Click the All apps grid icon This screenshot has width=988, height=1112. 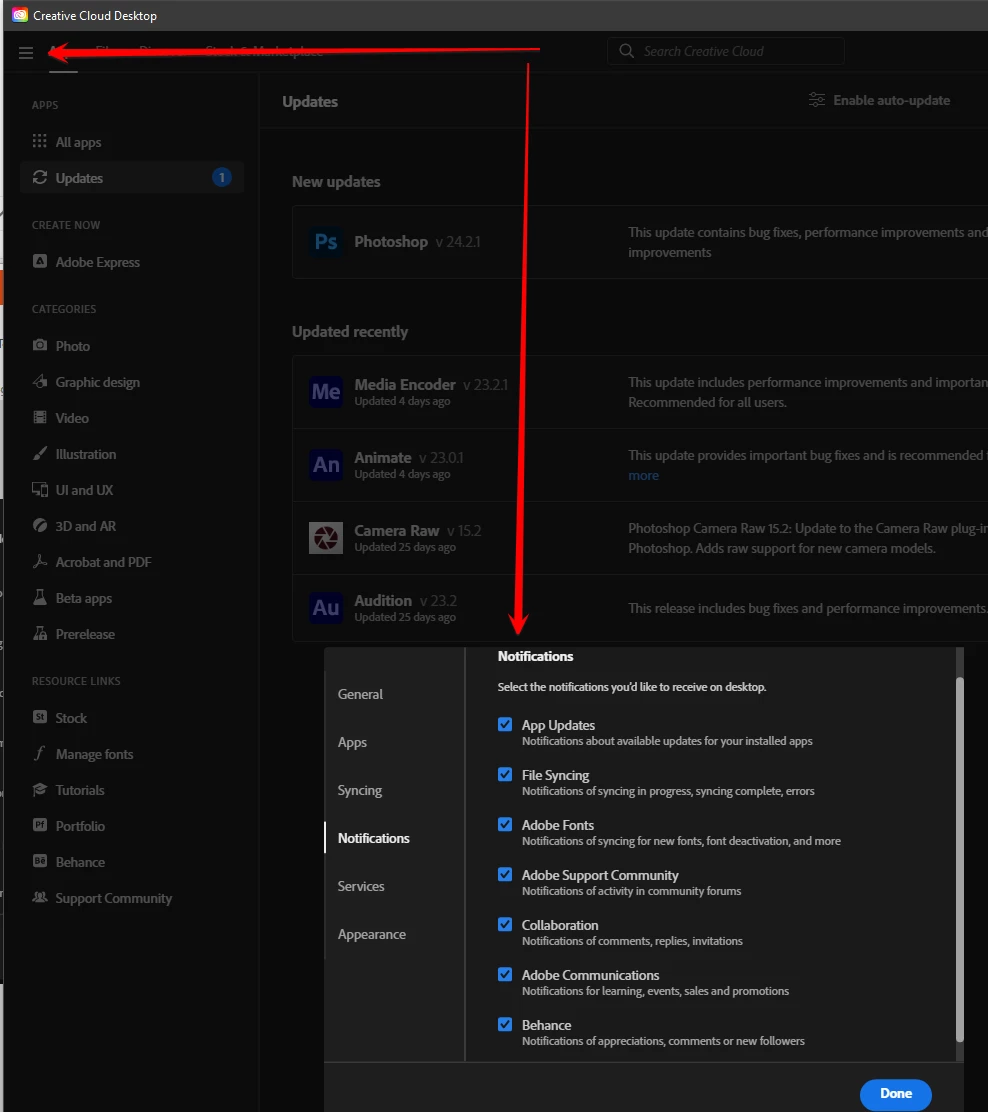[40, 141]
